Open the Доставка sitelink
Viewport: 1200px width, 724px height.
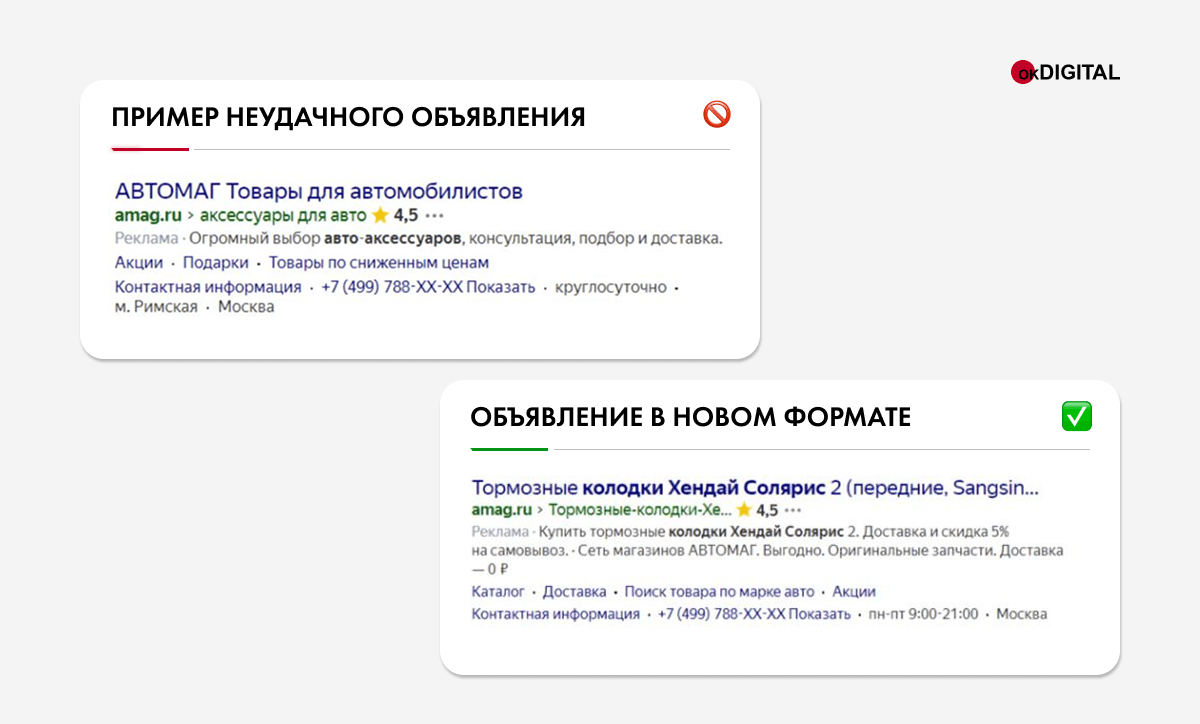(x=575, y=592)
